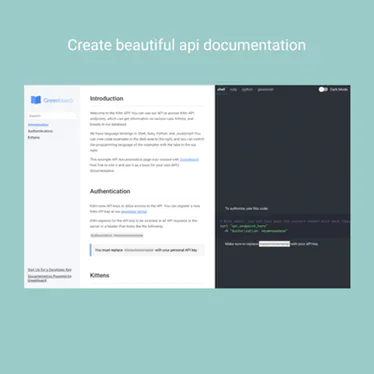Click the curl code sample block
The width and height of the screenshot is (374, 374).
pyautogui.click(x=283, y=226)
